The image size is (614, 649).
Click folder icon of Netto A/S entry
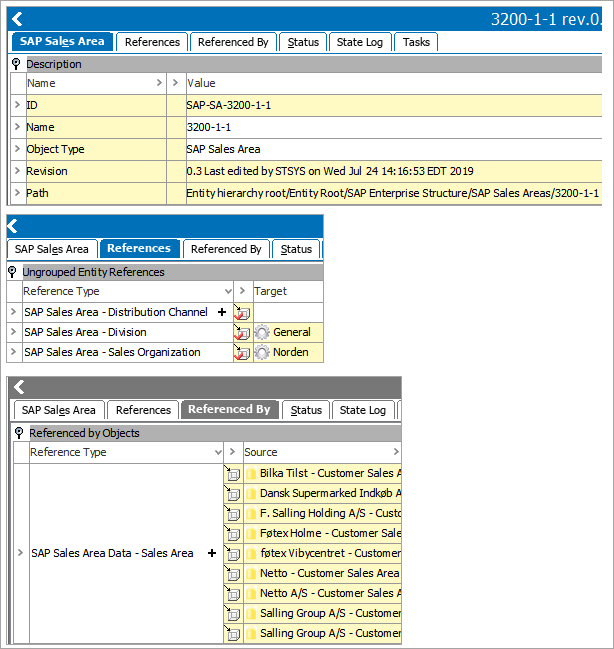click(251, 593)
